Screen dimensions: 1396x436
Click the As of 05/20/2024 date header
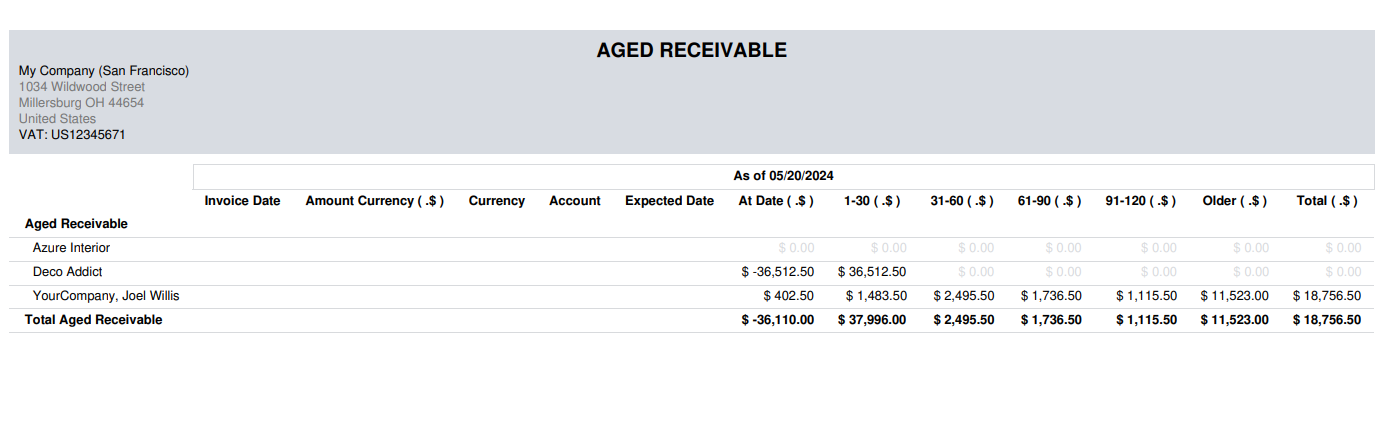click(783, 176)
